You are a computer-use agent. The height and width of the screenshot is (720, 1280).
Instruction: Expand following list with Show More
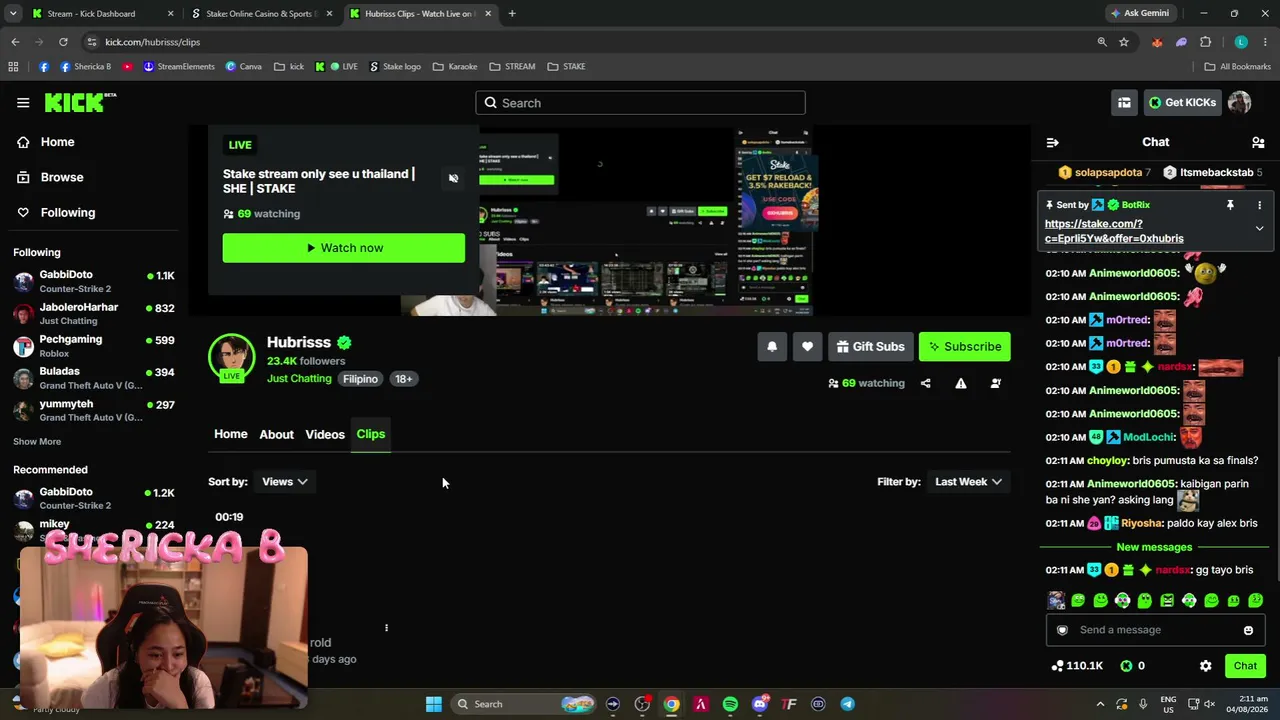[x=37, y=441]
